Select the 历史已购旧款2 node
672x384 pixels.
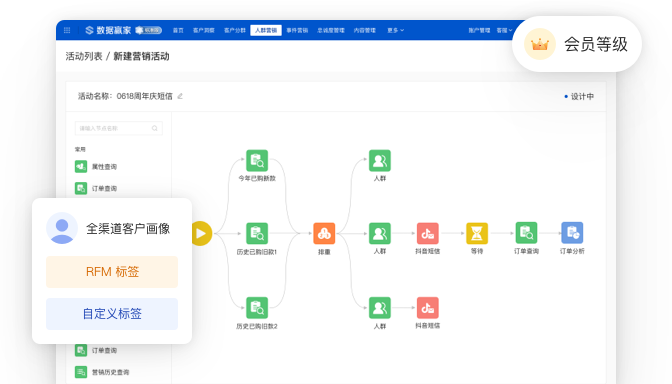257,308
